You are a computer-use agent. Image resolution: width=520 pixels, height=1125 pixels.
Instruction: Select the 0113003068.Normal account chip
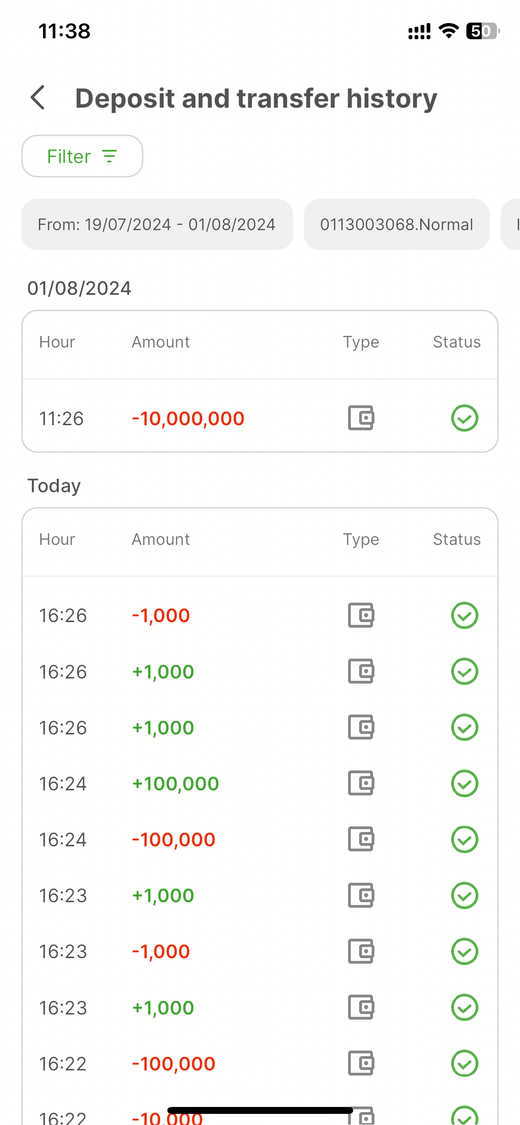[397, 225]
